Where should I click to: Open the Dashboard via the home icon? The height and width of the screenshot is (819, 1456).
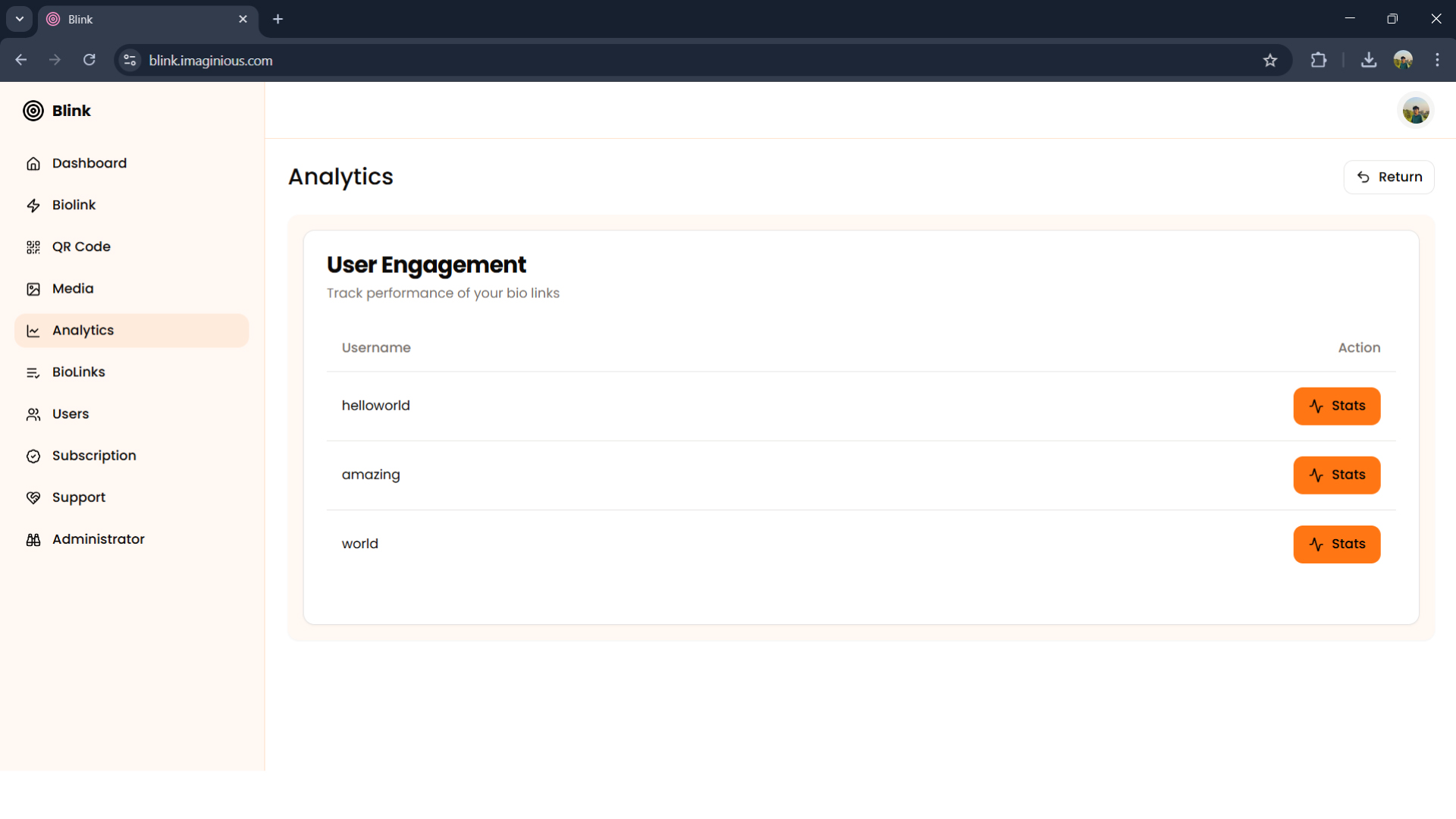coord(33,163)
